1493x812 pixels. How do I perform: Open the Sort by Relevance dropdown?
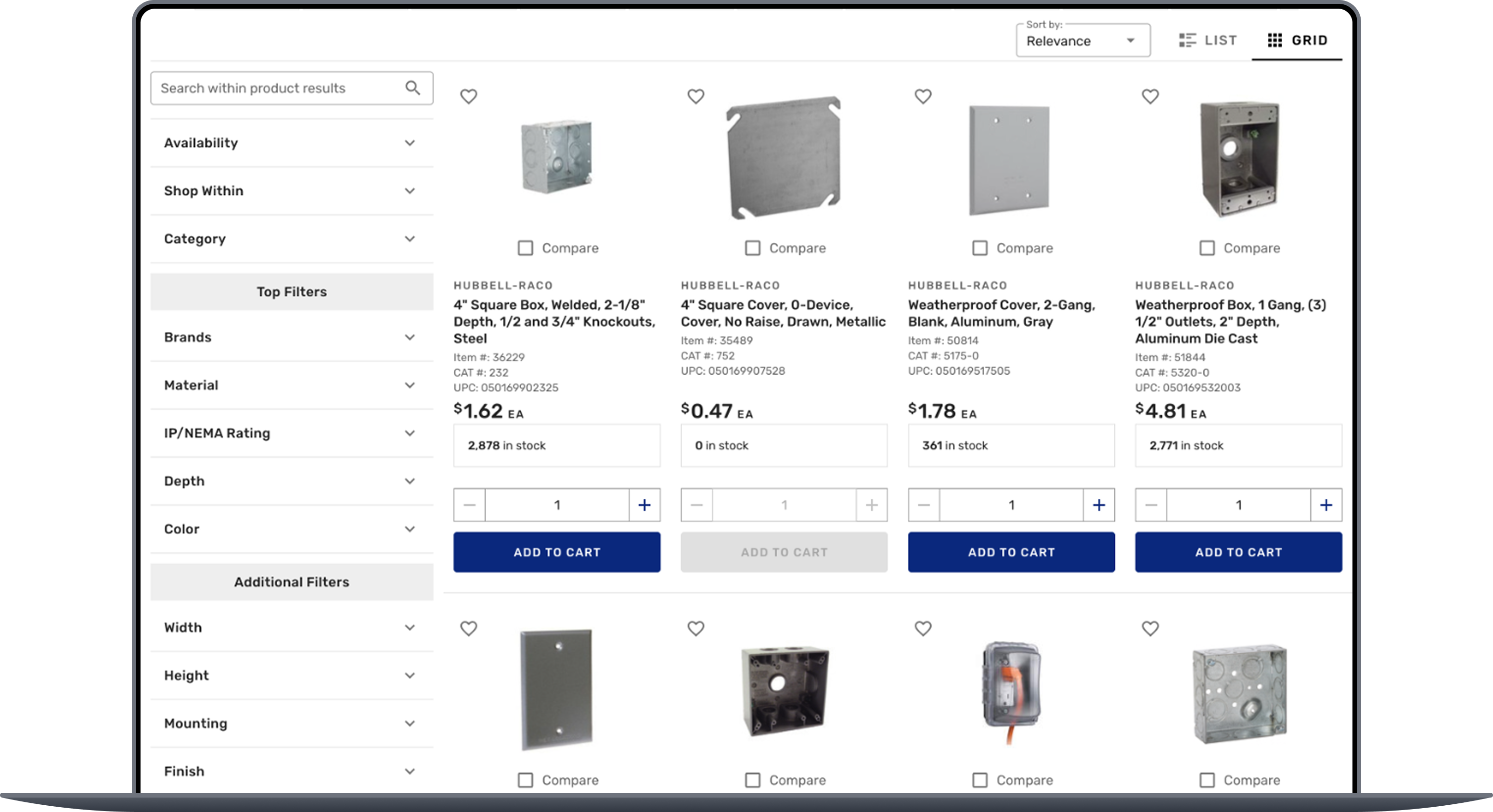tap(1082, 40)
